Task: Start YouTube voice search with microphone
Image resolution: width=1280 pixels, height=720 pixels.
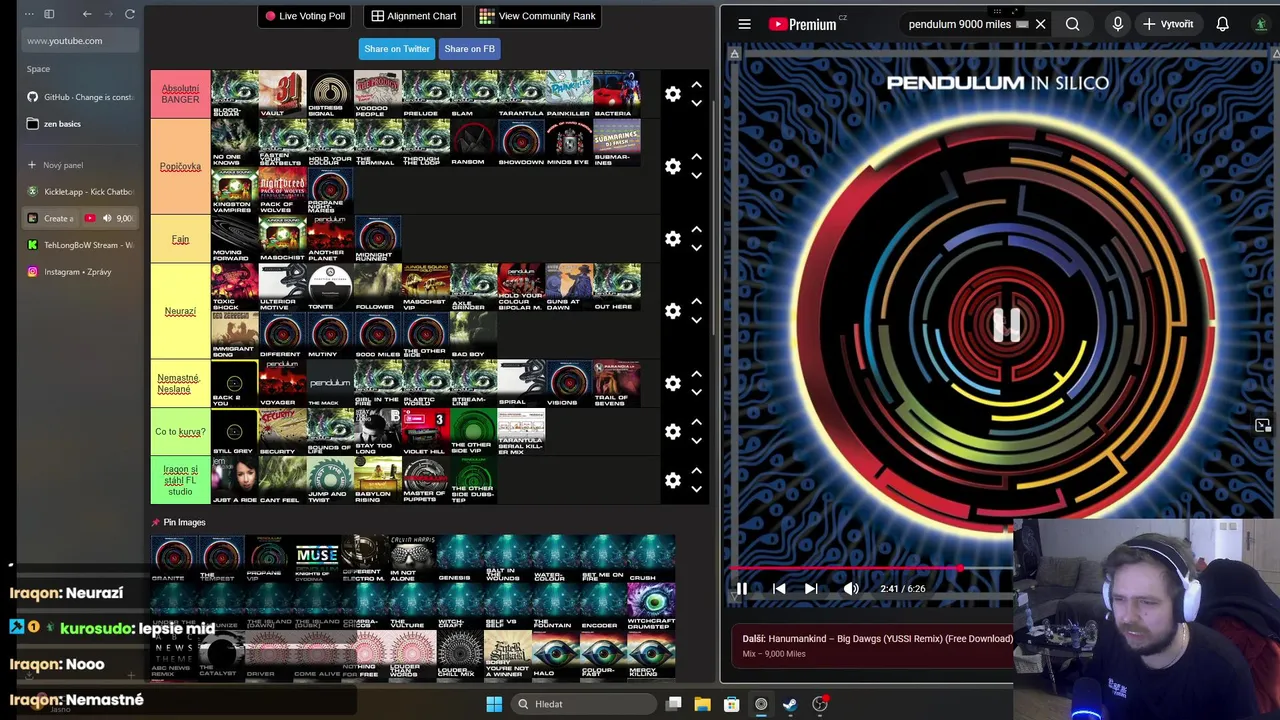Action: (x=1117, y=24)
